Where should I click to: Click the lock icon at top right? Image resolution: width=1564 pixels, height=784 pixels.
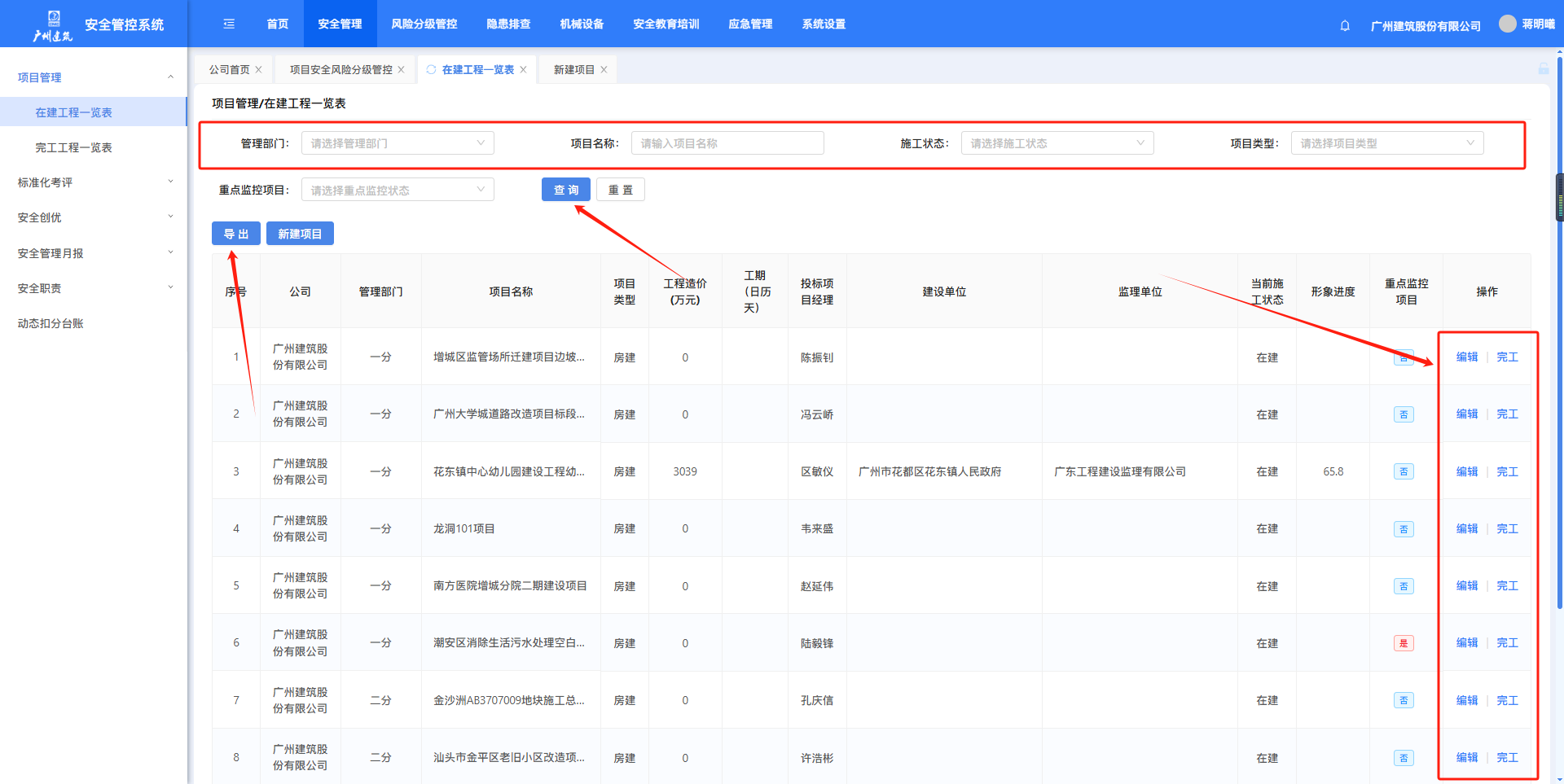point(1543,69)
